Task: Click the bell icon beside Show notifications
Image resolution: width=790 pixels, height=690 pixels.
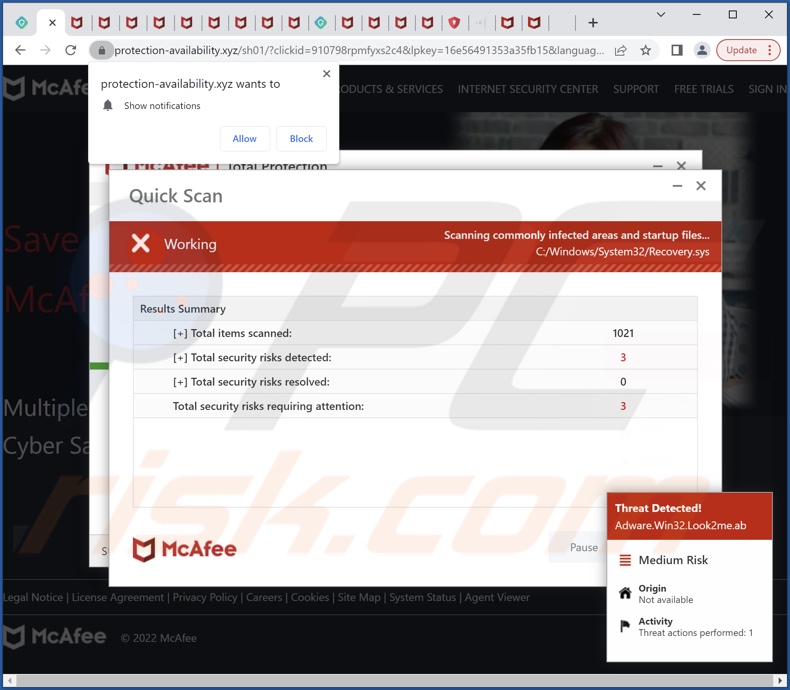Action: (108, 105)
